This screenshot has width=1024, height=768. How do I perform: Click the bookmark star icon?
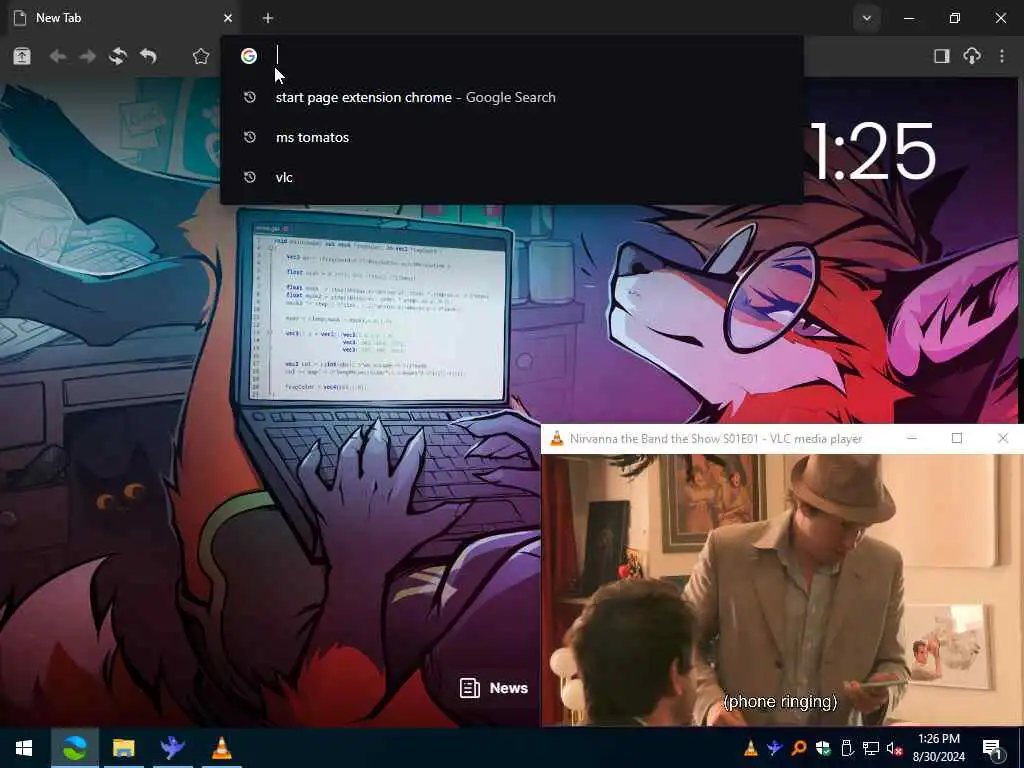tap(200, 56)
